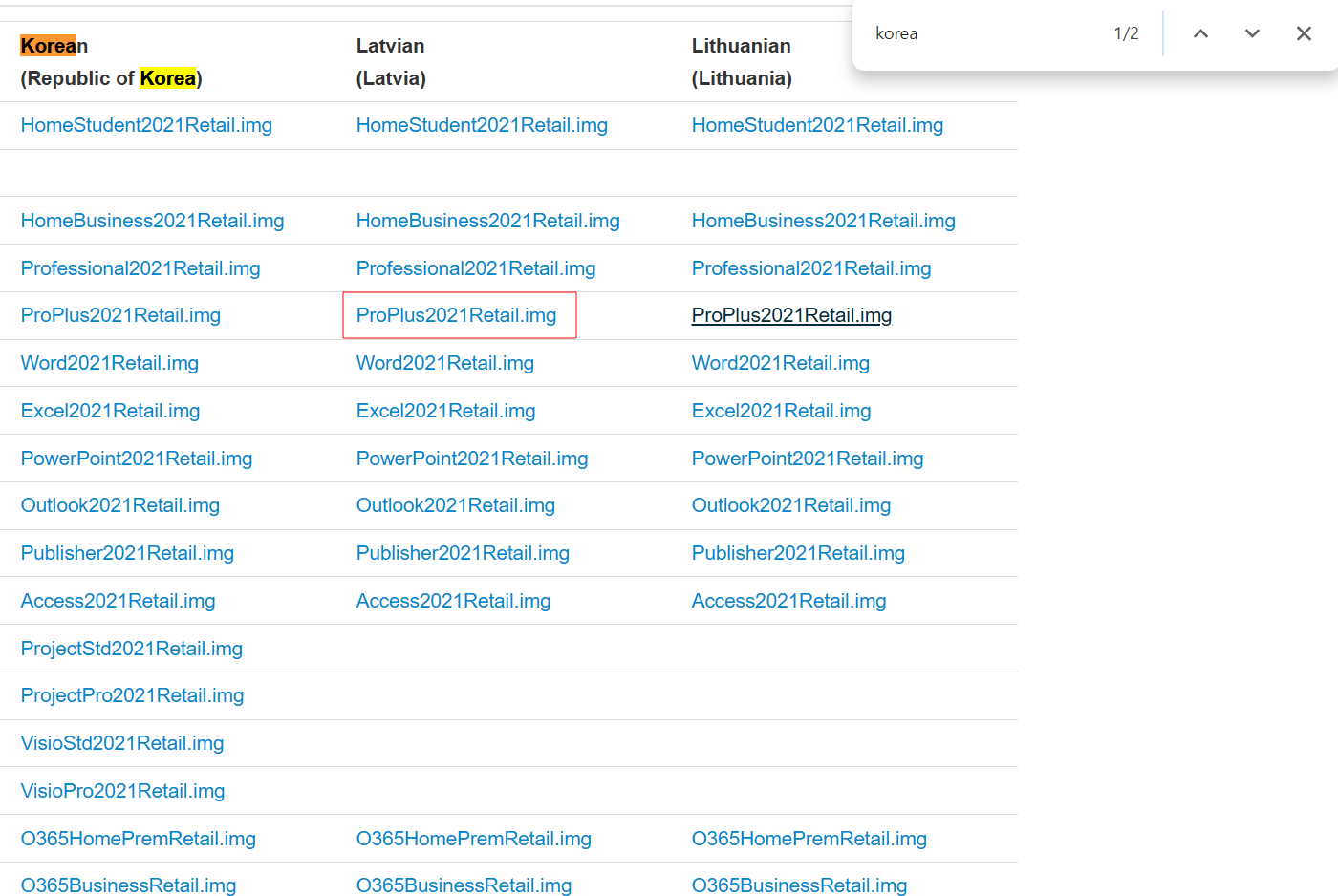Download Latvian Word2021Retail.img

point(445,363)
